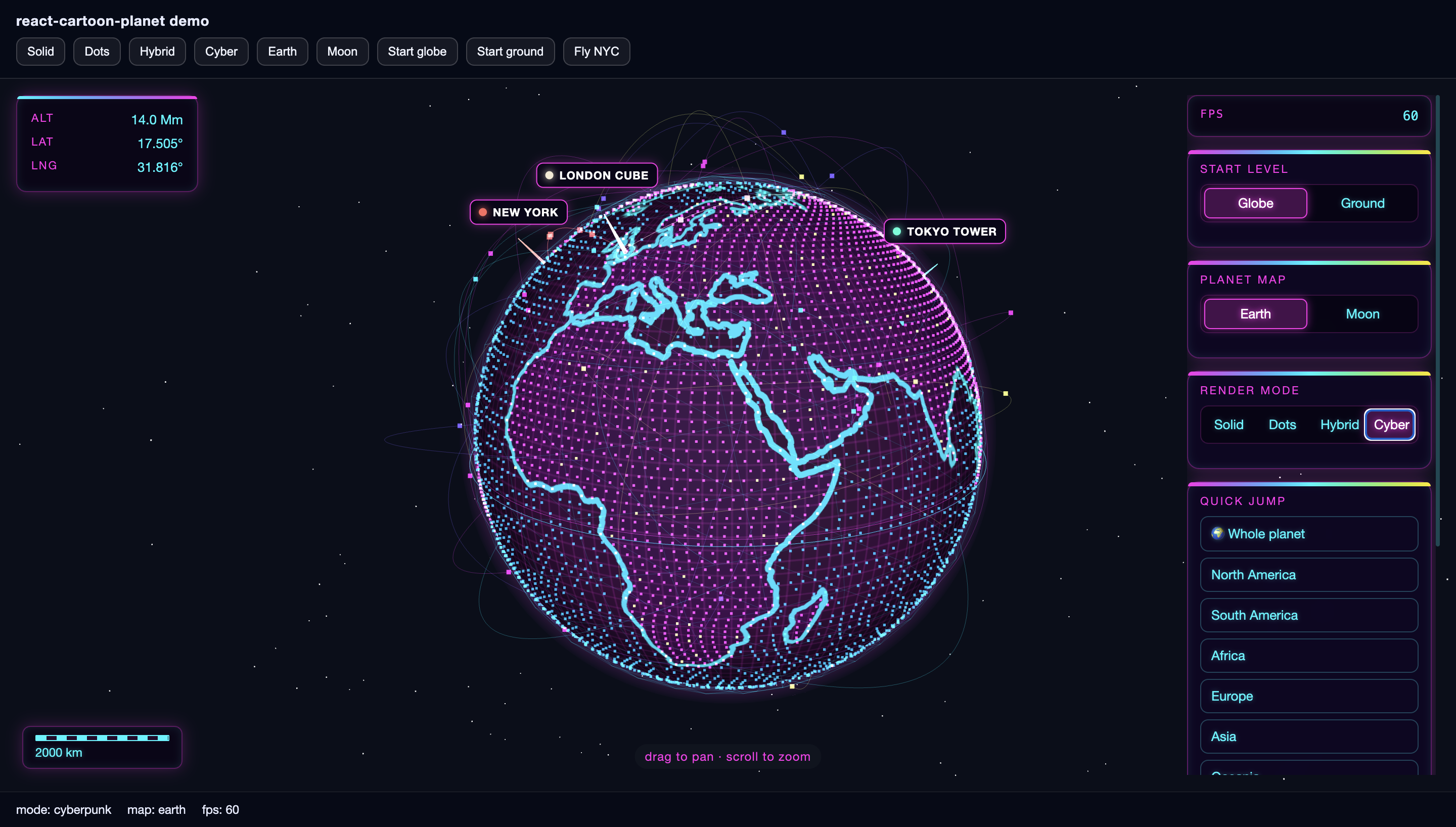Click the react-cartoon-planet demo title
The width and height of the screenshot is (1456, 827).
point(112,21)
